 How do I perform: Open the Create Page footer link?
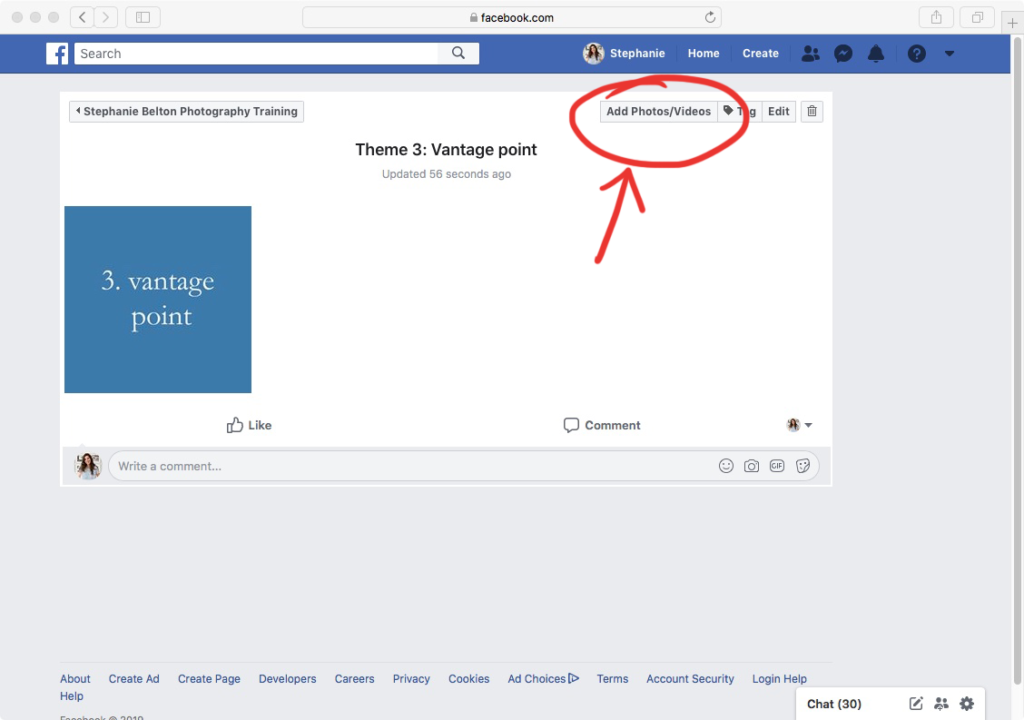click(x=209, y=679)
